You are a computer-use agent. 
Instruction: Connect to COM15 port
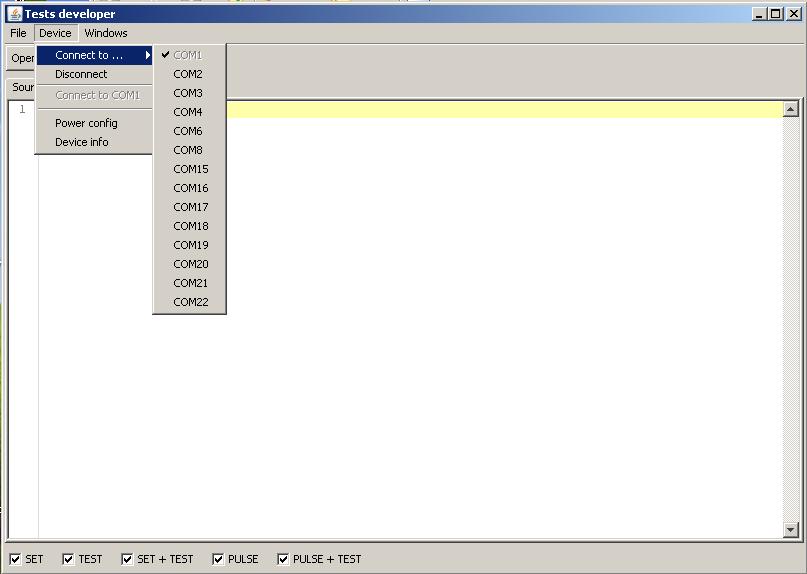pyautogui.click(x=191, y=169)
